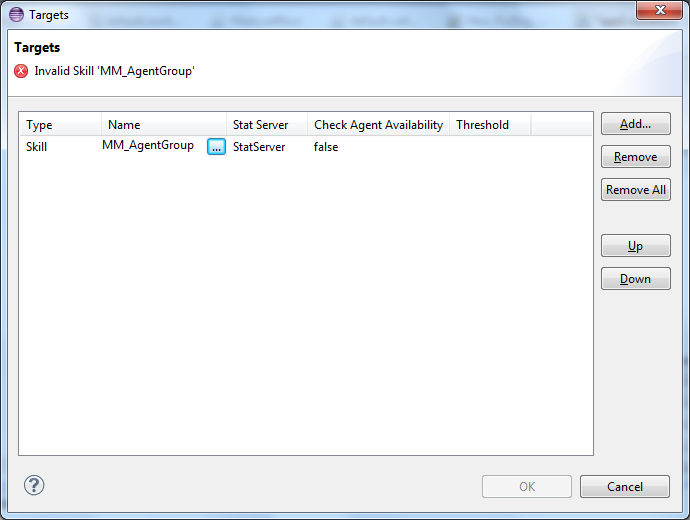Click the Stat Server column header
Screen dimensions: 690x520
(x=267, y=125)
